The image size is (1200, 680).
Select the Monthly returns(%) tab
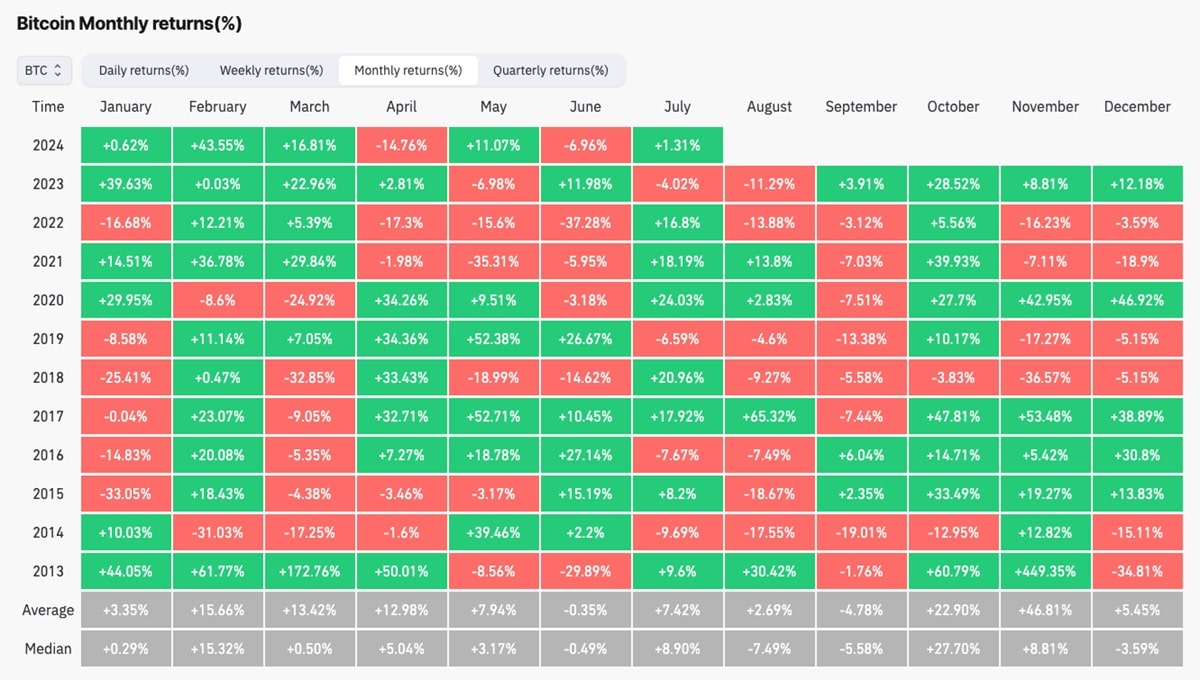(408, 70)
